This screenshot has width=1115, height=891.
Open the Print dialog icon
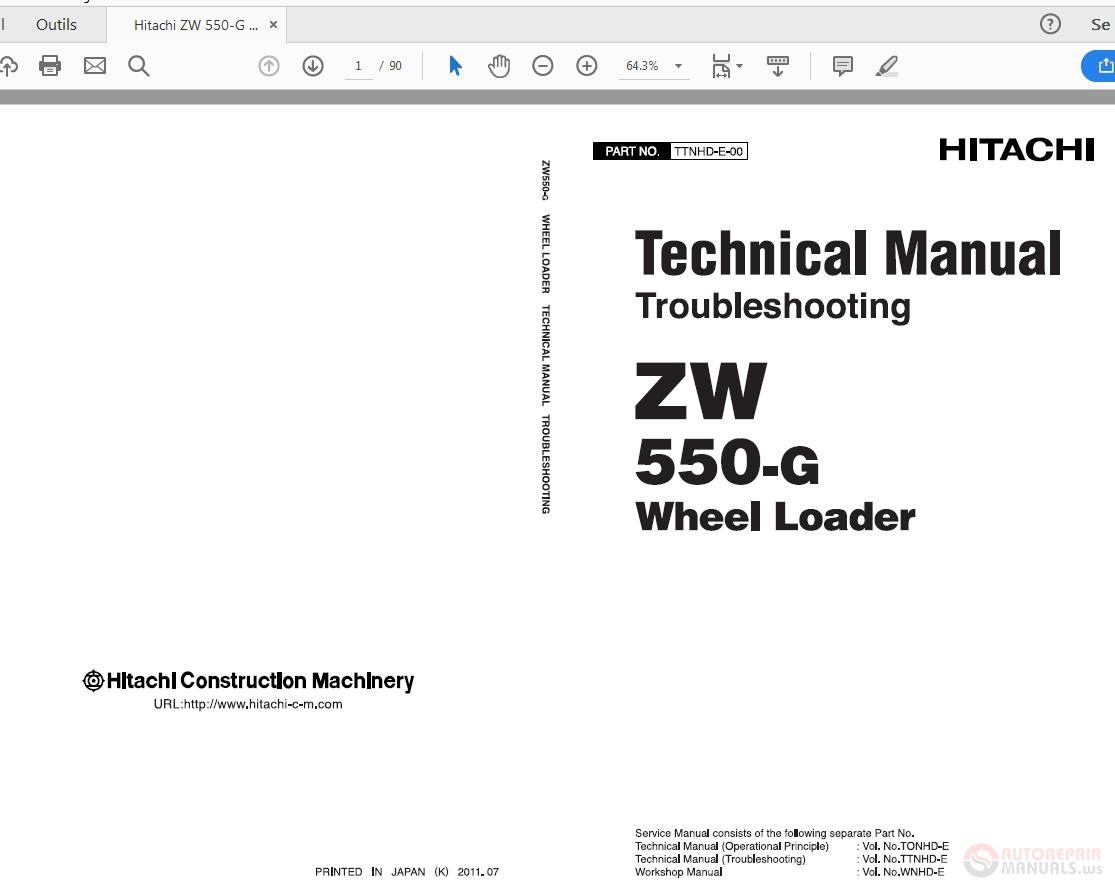50,65
